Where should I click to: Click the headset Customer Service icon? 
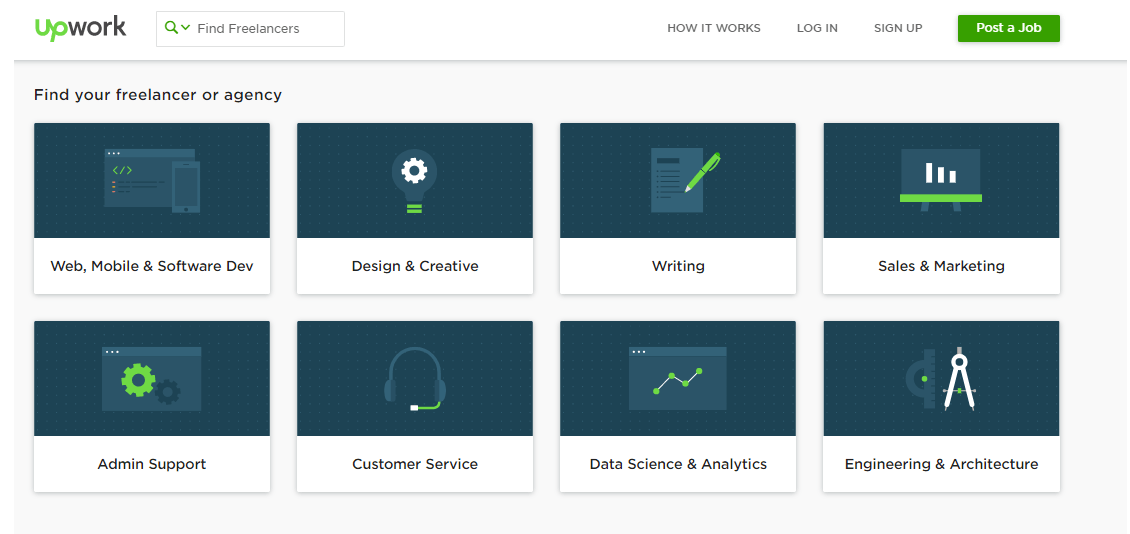pyautogui.click(x=414, y=379)
